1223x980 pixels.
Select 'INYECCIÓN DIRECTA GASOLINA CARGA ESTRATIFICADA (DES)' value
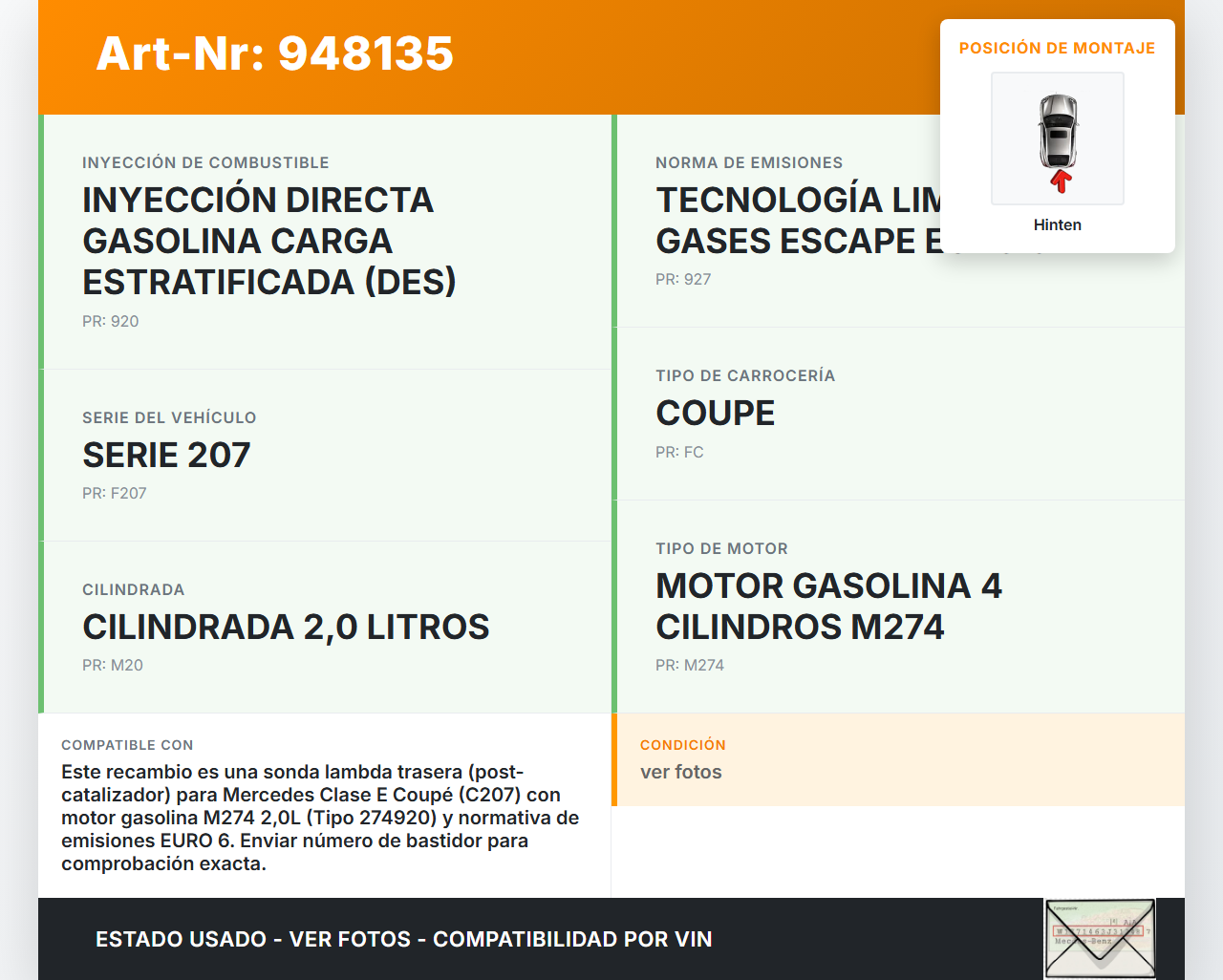pos(269,241)
